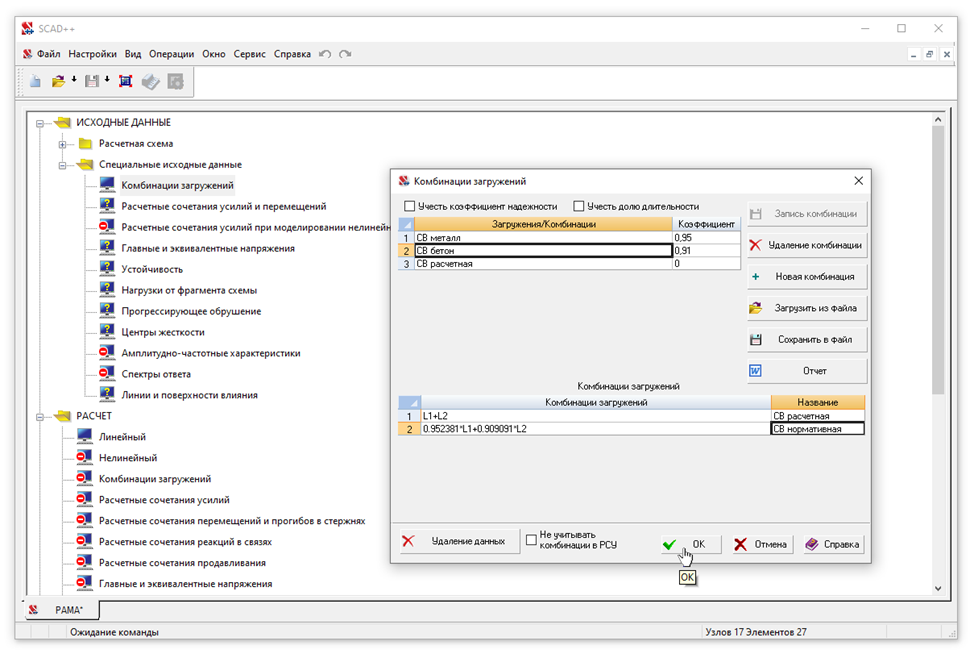Open the Справка menu
The image size is (974, 654).
coord(293,54)
